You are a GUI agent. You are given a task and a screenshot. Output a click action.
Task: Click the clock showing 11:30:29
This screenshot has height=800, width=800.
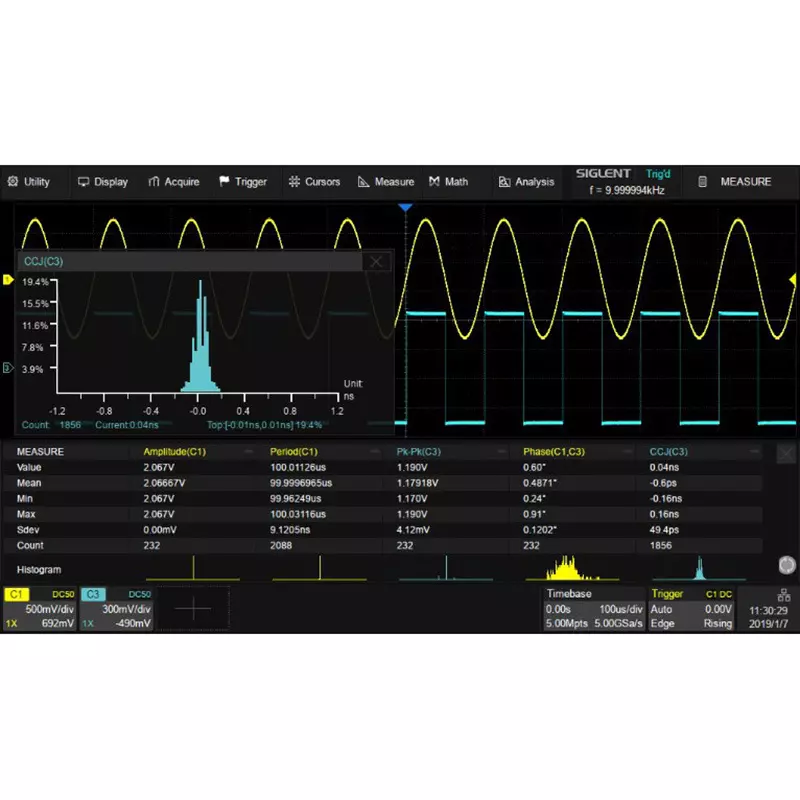coord(768,610)
